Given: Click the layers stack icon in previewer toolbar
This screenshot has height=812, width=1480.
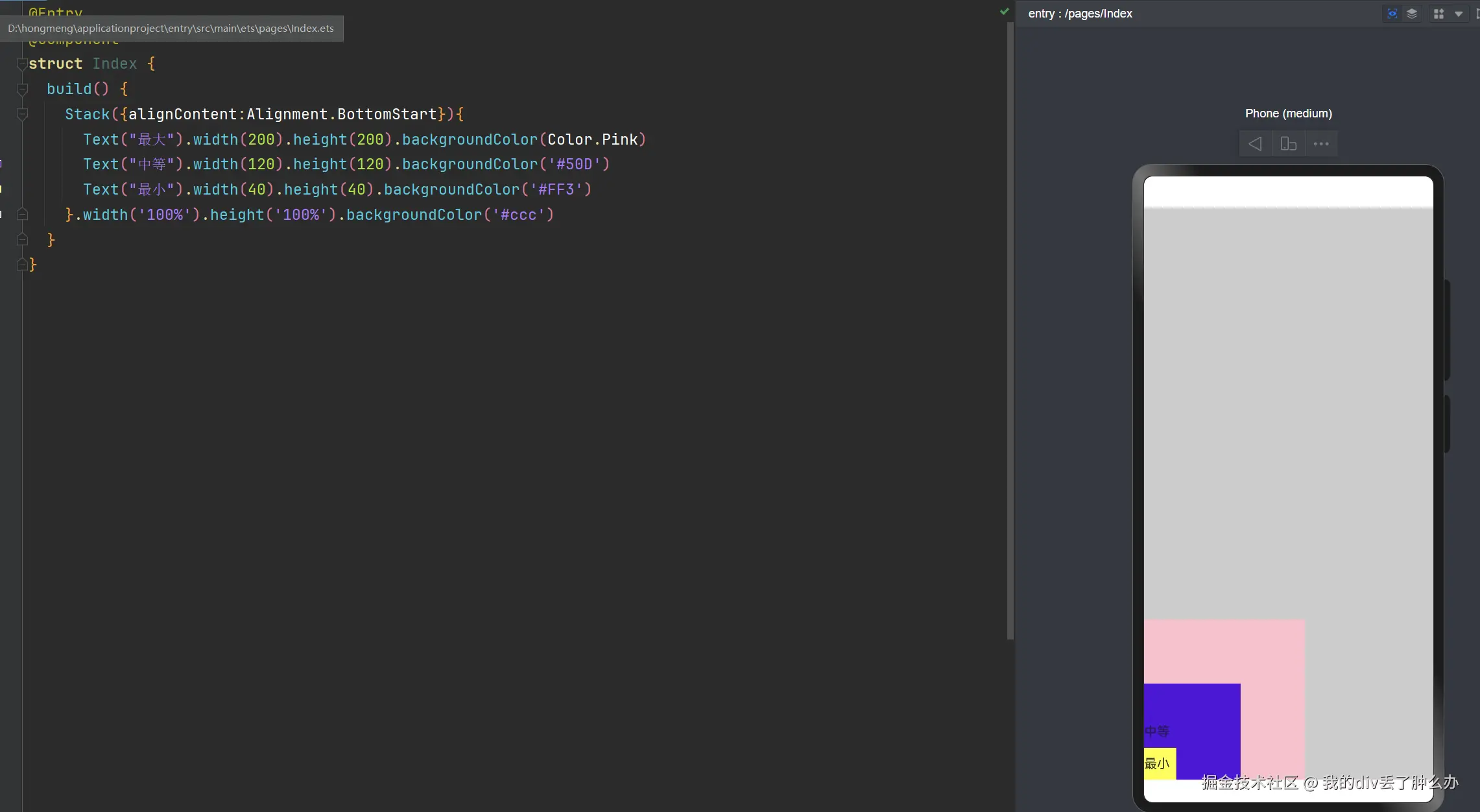Looking at the screenshot, I should coord(1412,14).
